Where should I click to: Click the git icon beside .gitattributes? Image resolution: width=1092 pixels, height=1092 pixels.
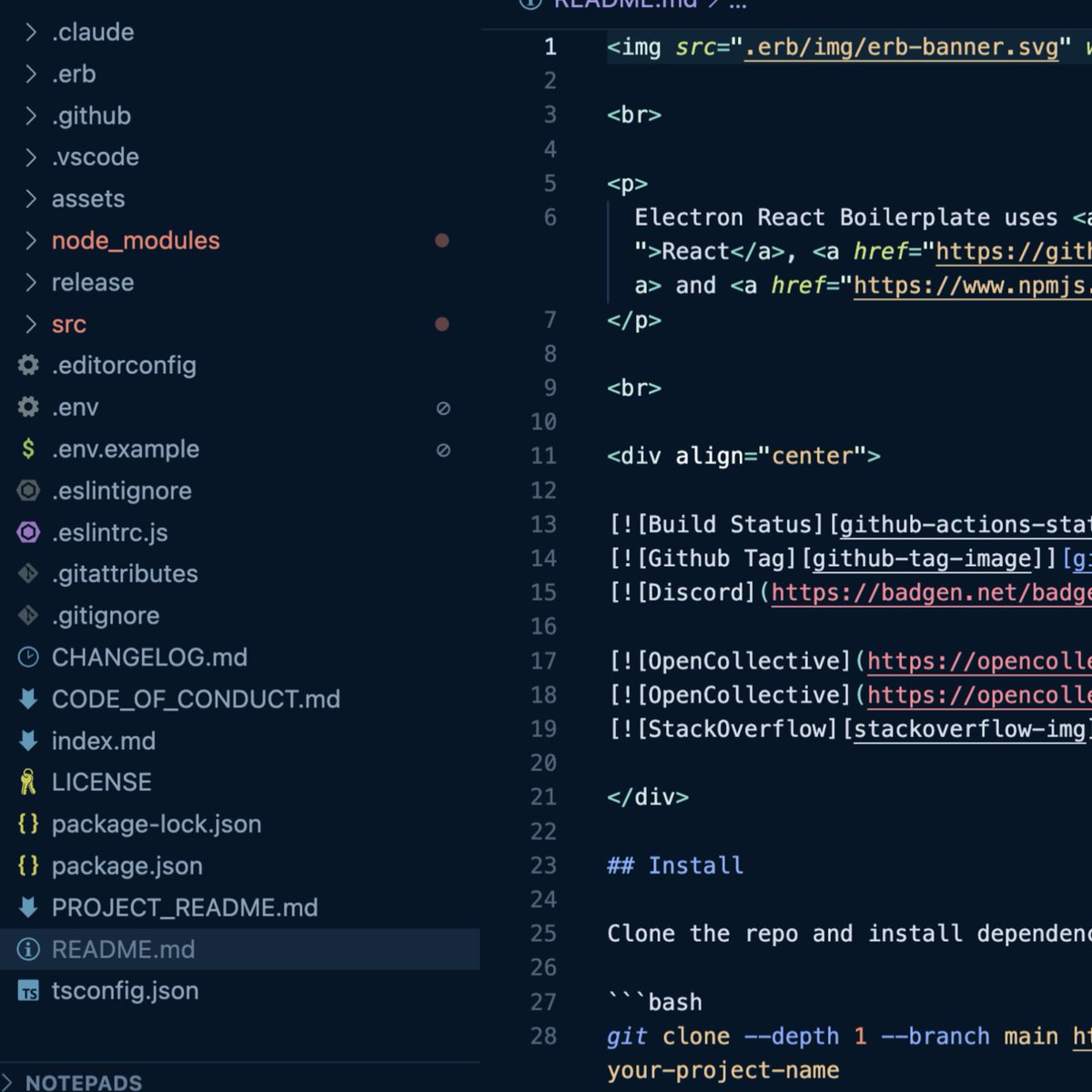point(29,574)
